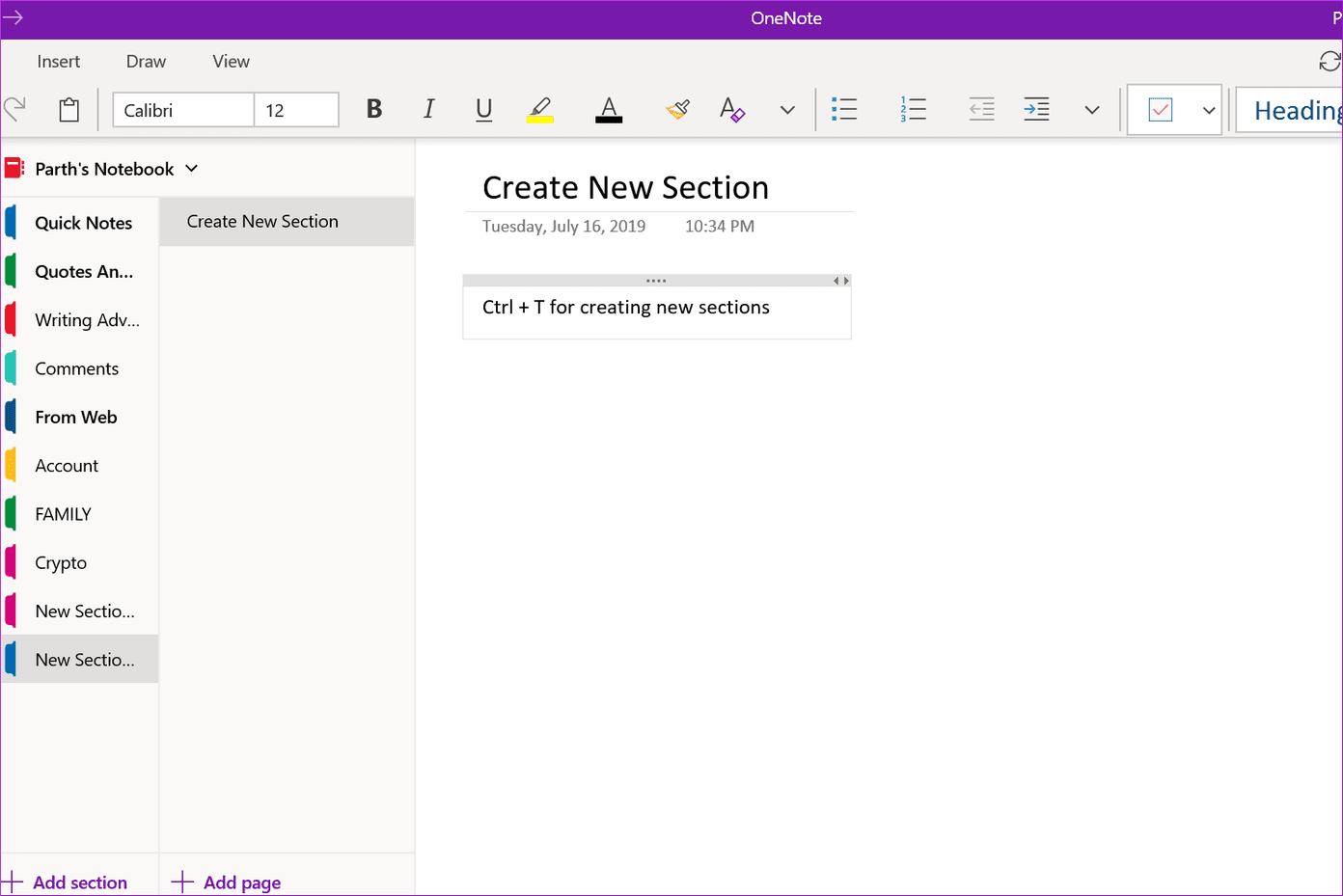Image resolution: width=1343 pixels, height=896 pixels.
Task: Open the FAMILY section
Action: coord(79,514)
